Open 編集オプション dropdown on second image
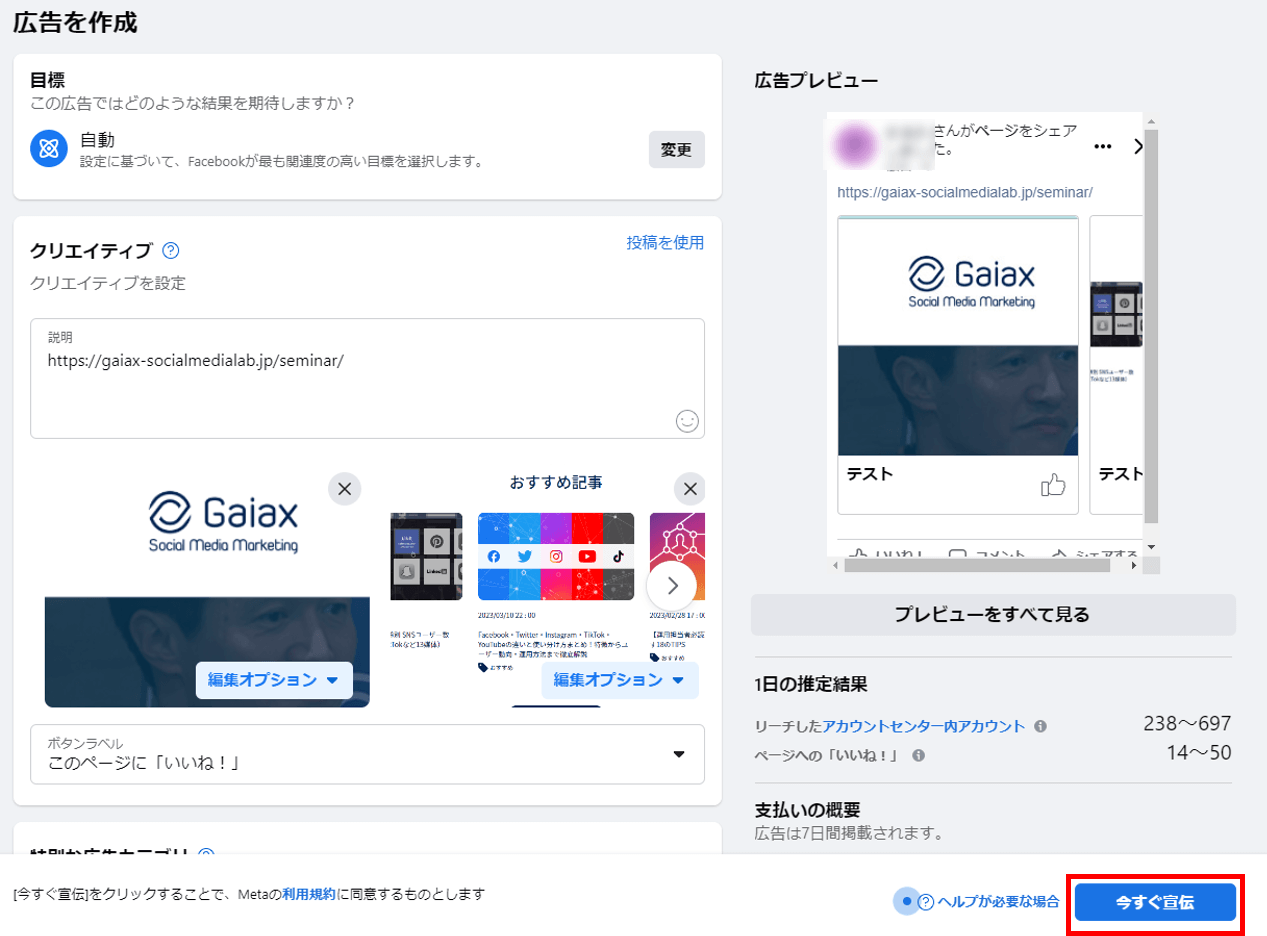This screenshot has height=936, width=1267. (x=619, y=680)
